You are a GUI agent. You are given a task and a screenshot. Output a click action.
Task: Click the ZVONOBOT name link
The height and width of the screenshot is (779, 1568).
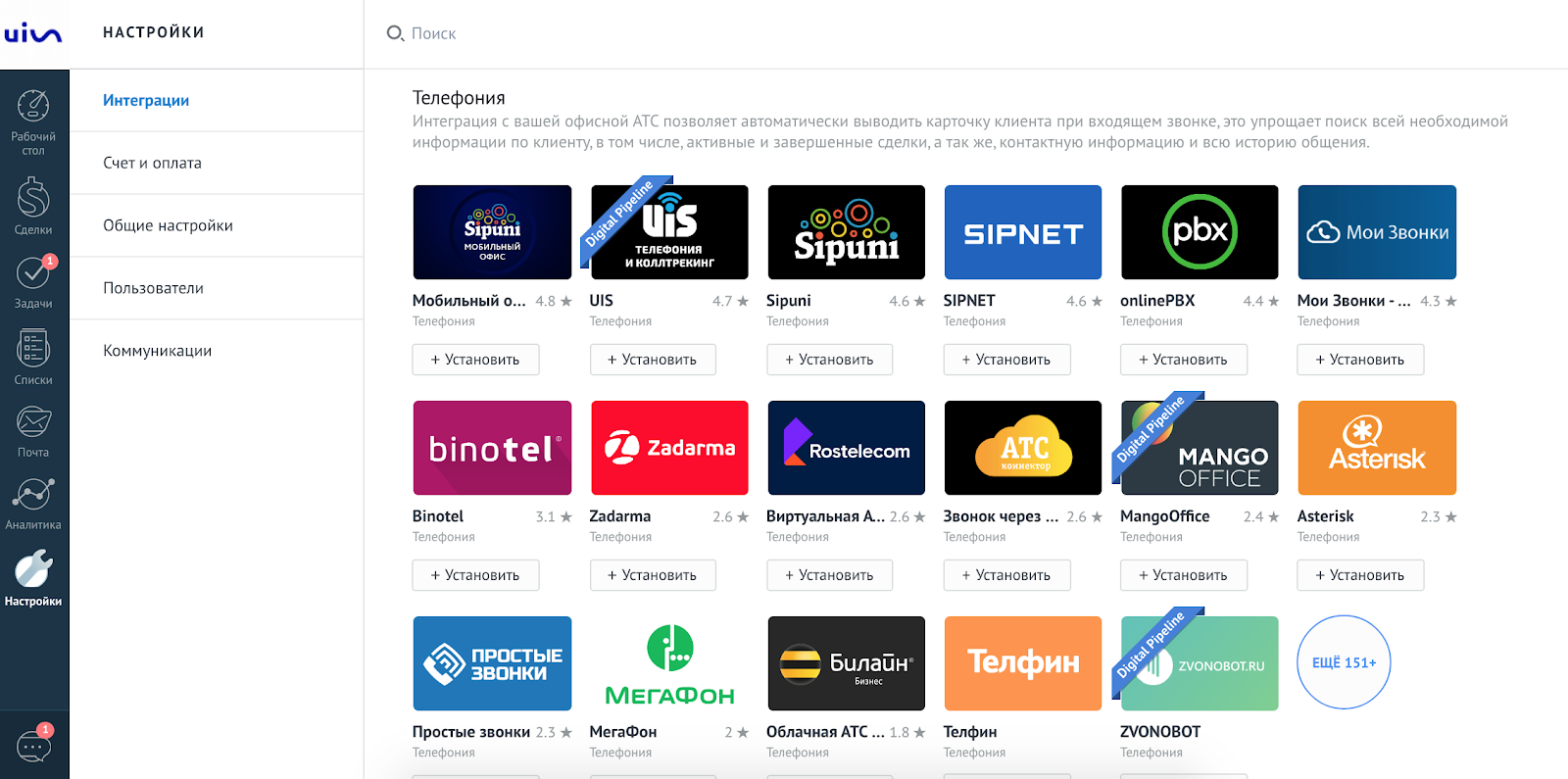tap(1160, 732)
